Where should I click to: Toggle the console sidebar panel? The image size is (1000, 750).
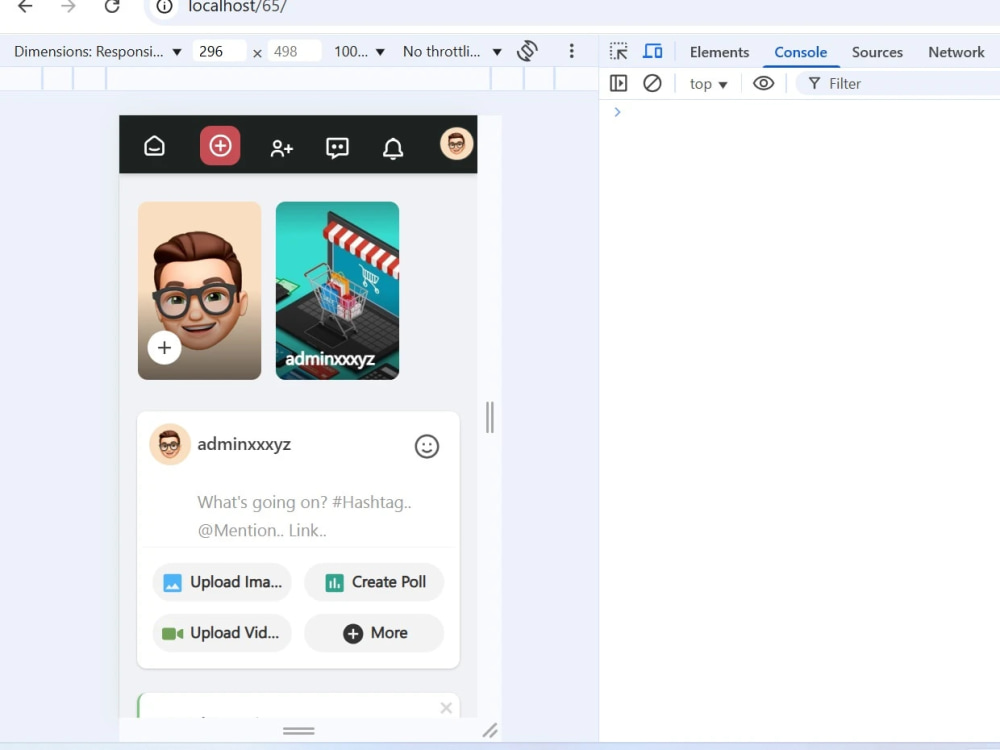pyautogui.click(x=619, y=84)
